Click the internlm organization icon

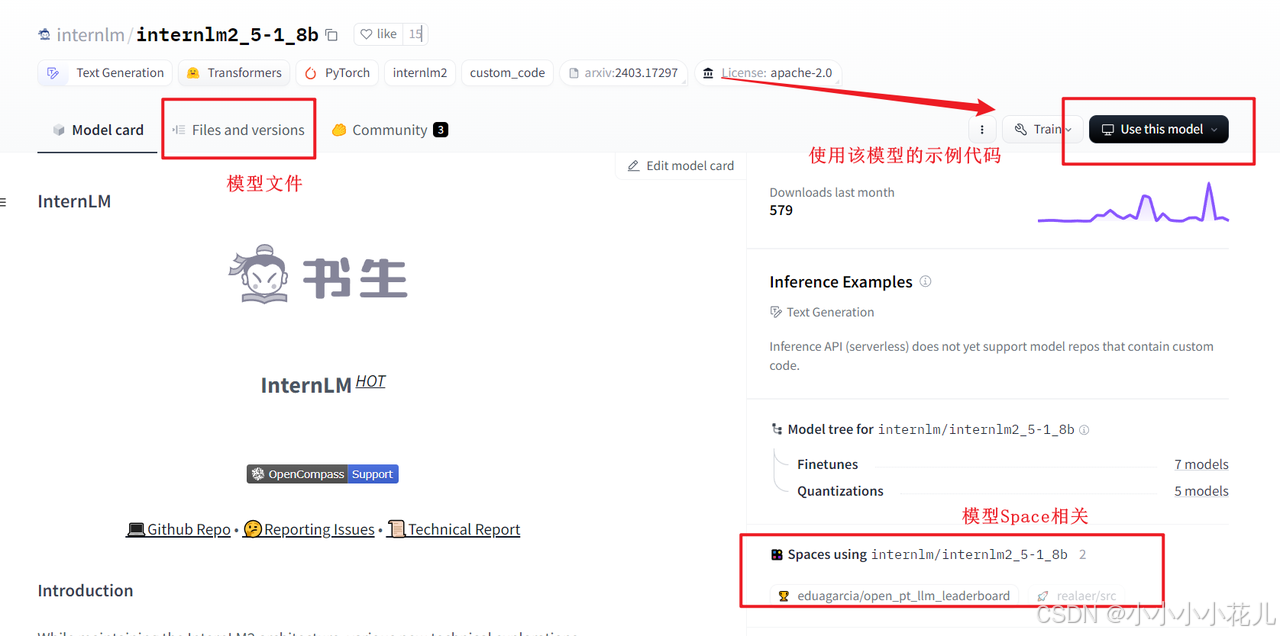tap(44, 33)
